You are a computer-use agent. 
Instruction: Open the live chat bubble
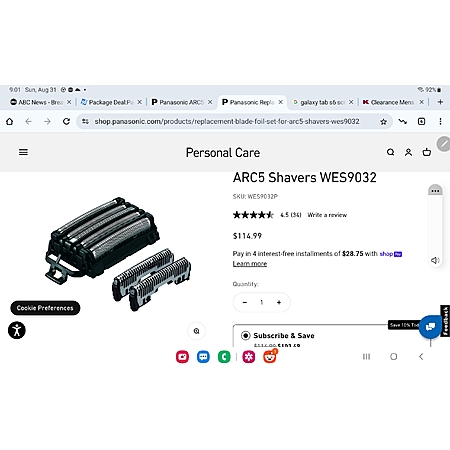[x=430, y=326]
